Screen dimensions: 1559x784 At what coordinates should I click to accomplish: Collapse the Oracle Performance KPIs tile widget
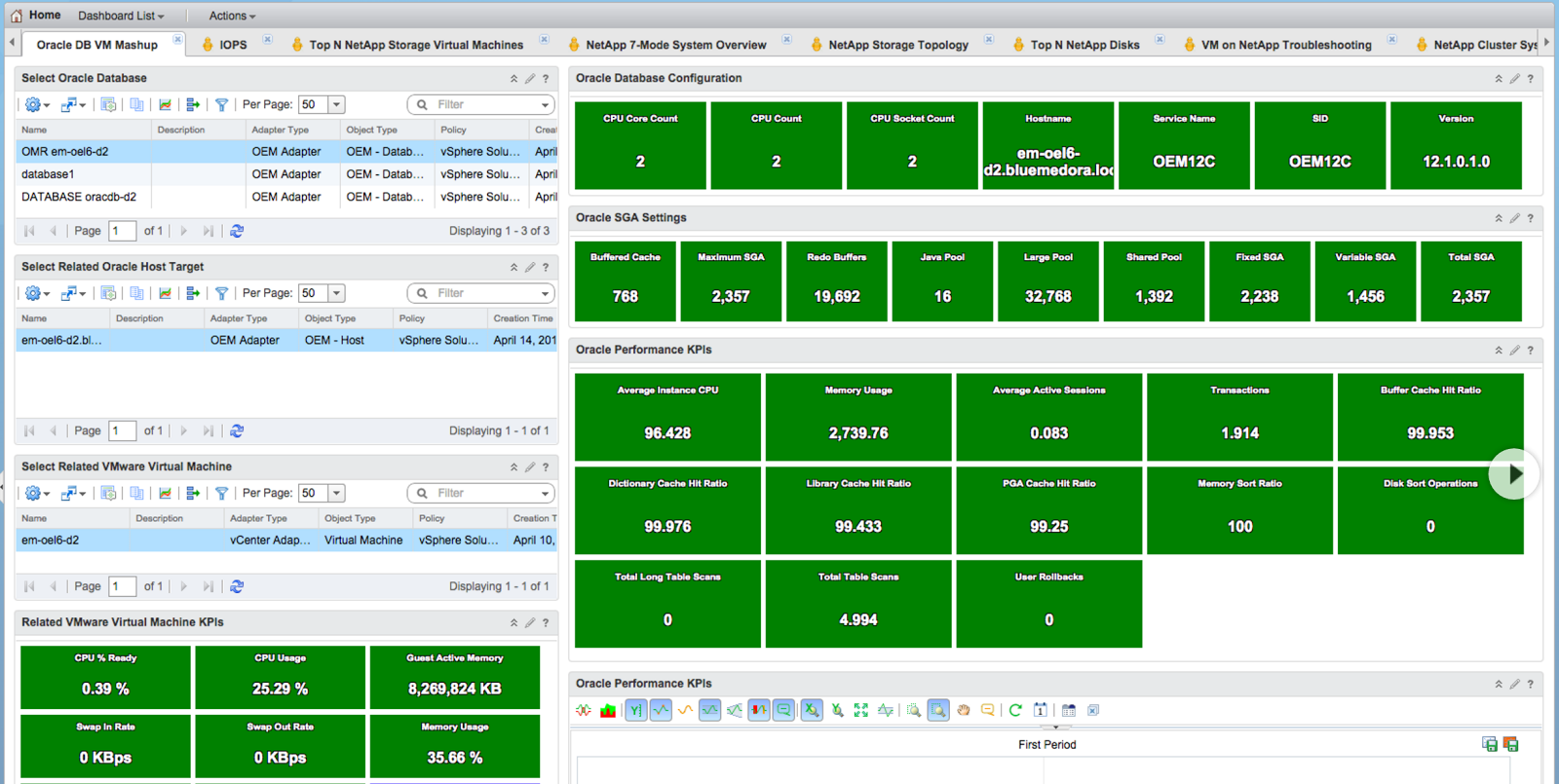pyautogui.click(x=1499, y=350)
